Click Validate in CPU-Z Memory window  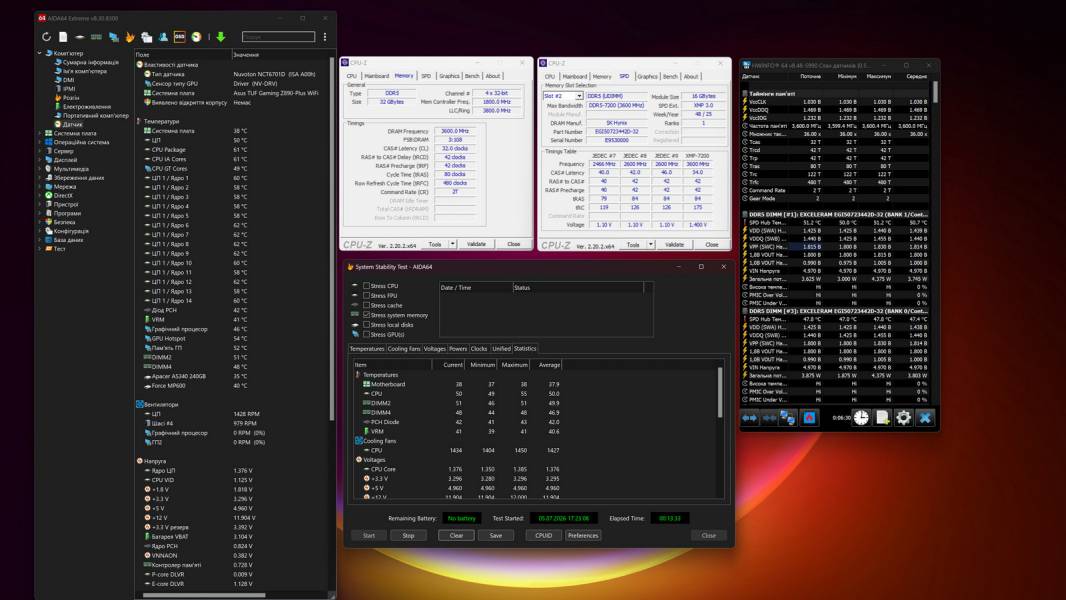tap(476, 244)
